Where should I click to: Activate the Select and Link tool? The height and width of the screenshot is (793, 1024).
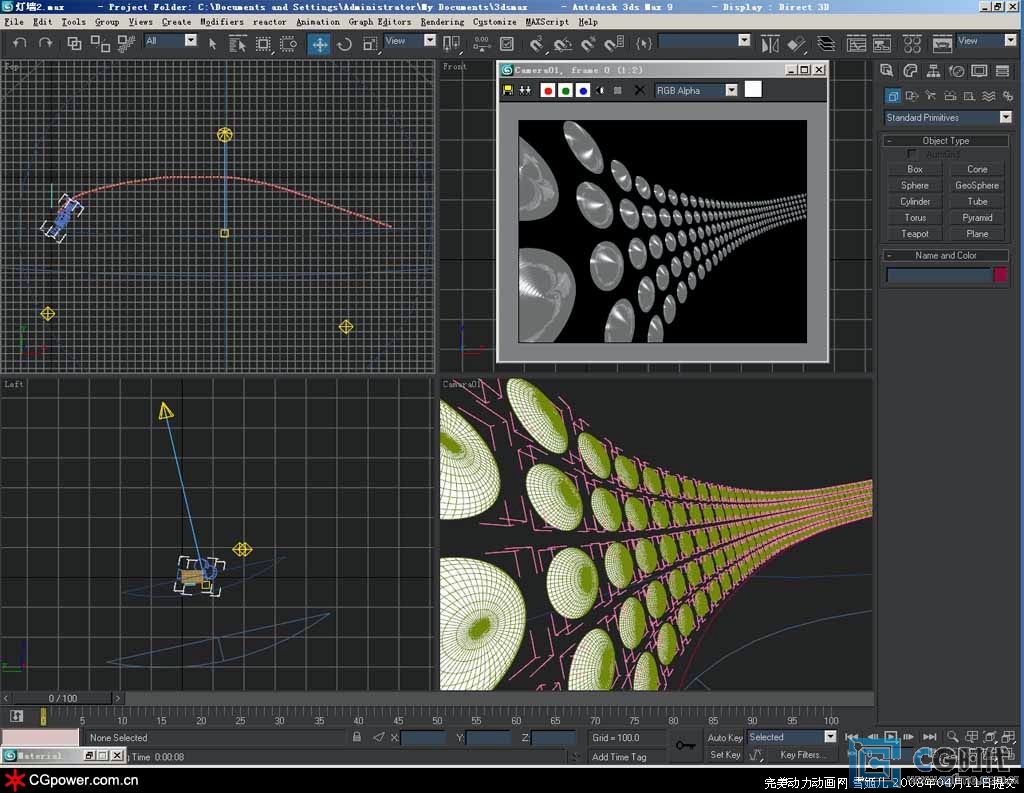(x=74, y=44)
